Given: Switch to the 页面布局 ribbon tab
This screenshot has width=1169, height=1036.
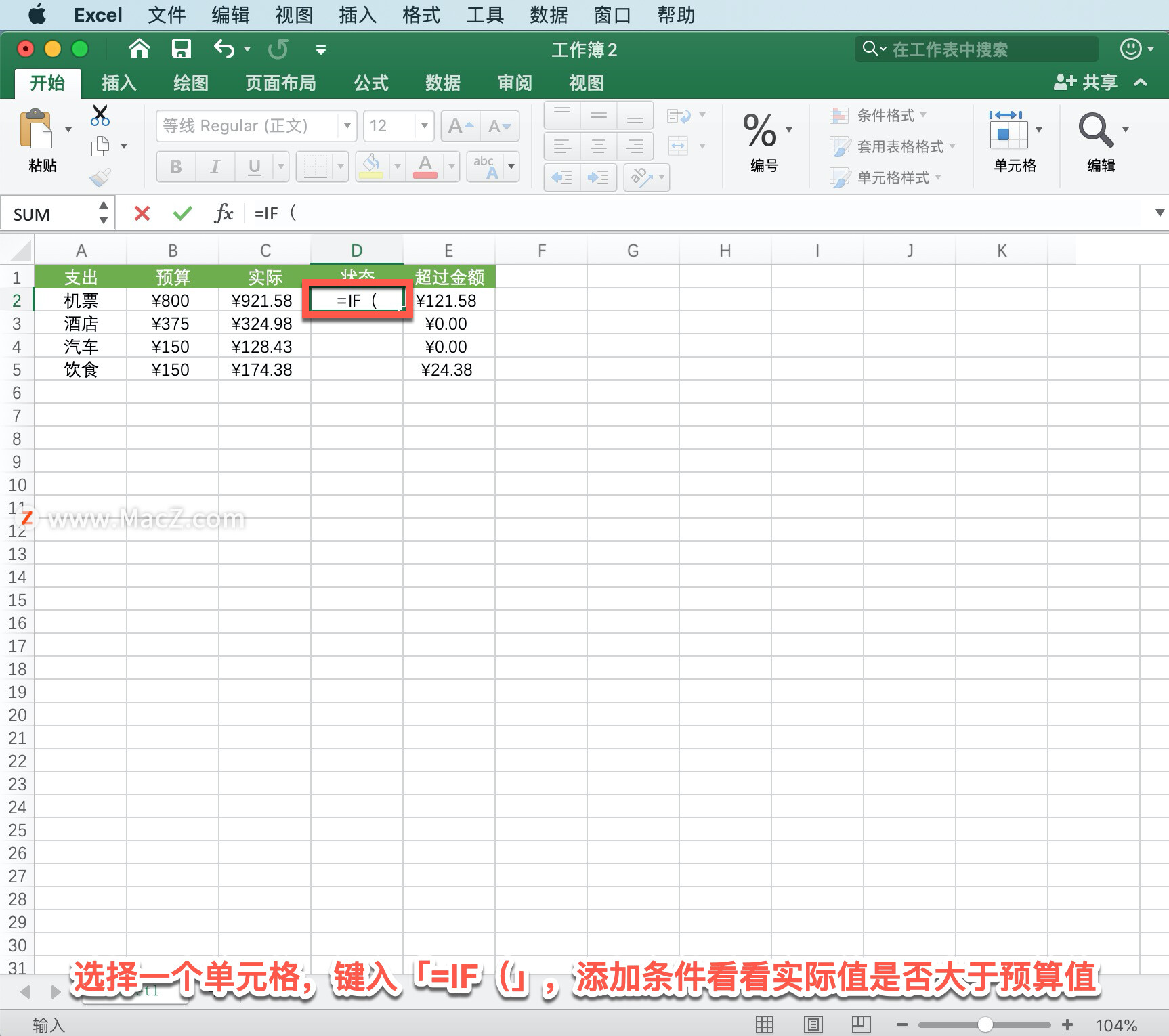Looking at the screenshot, I should [280, 83].
